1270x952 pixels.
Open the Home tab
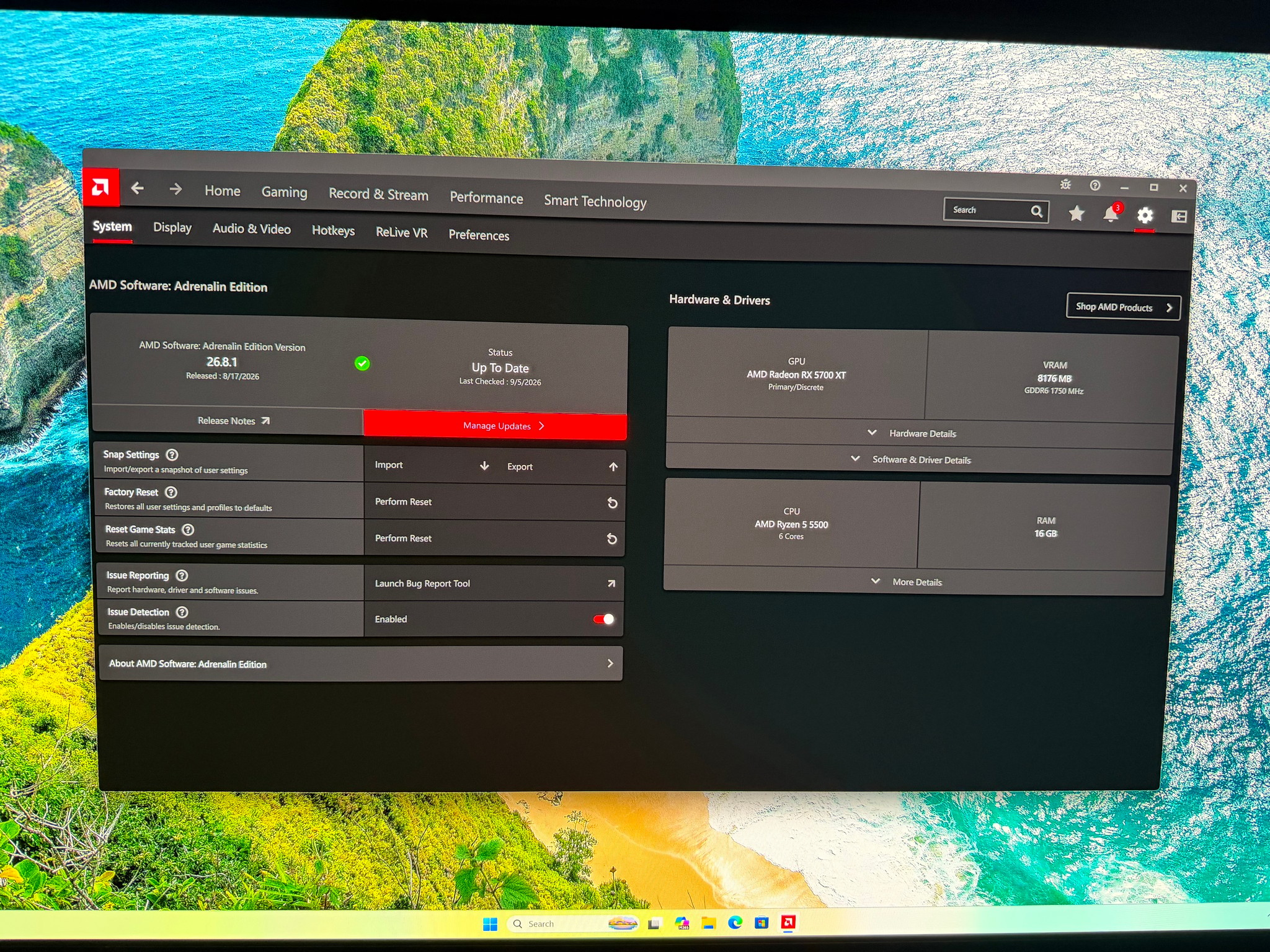point(223,191)
